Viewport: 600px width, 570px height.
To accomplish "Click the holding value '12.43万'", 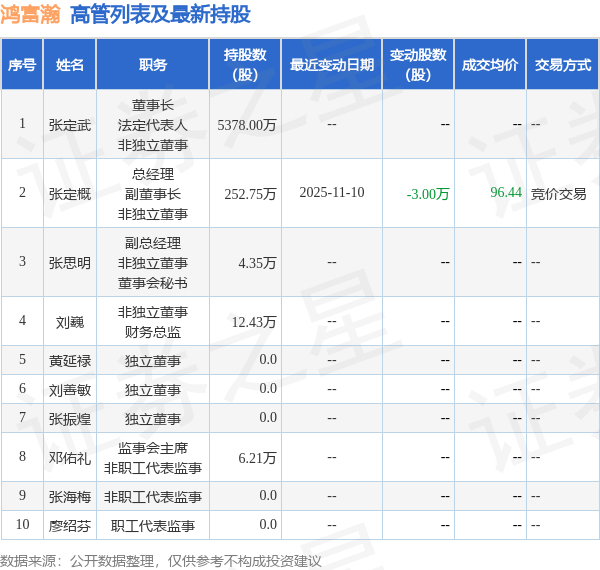I will point(254,322).
